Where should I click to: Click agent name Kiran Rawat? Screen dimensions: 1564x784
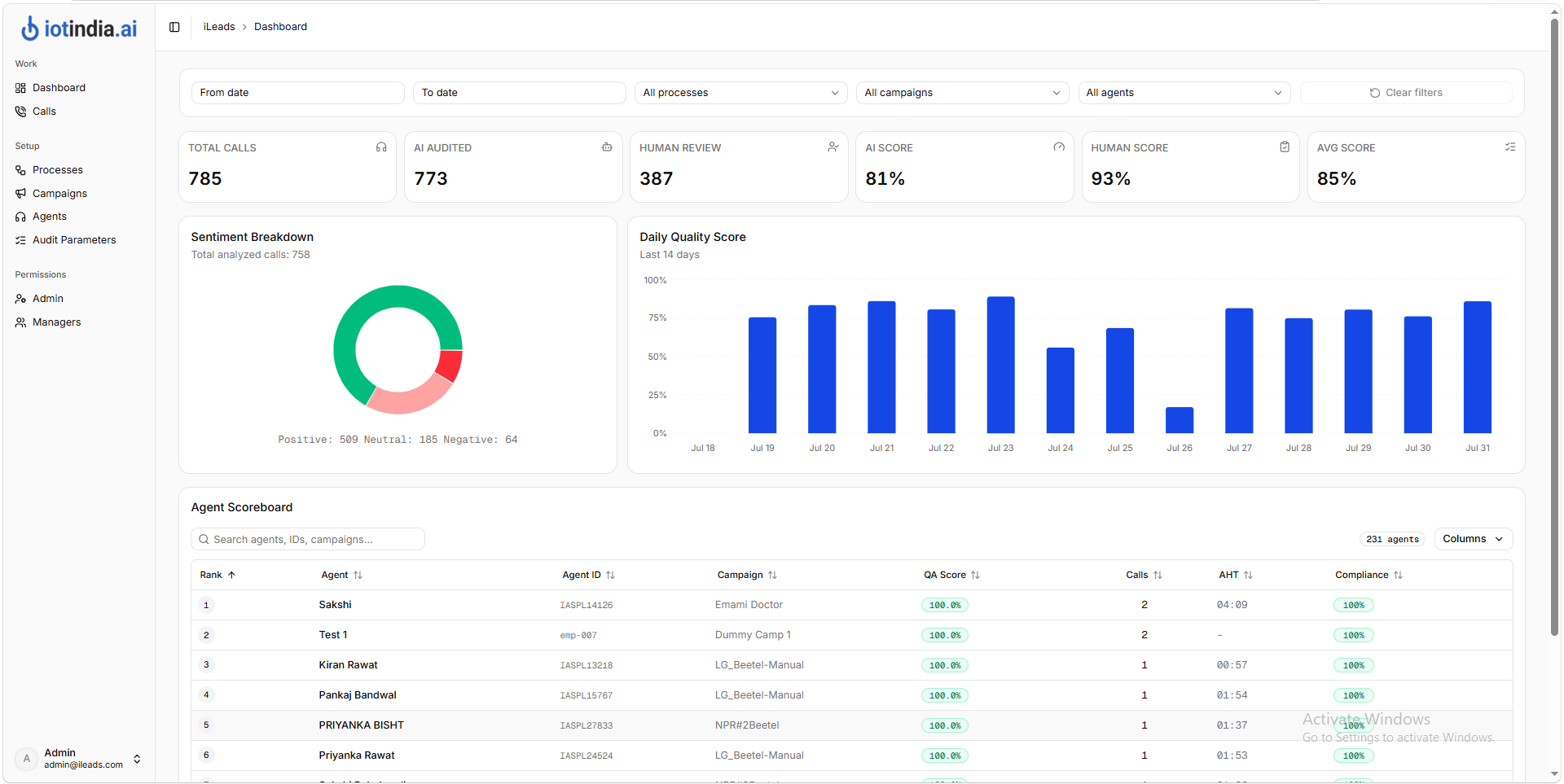349,665
